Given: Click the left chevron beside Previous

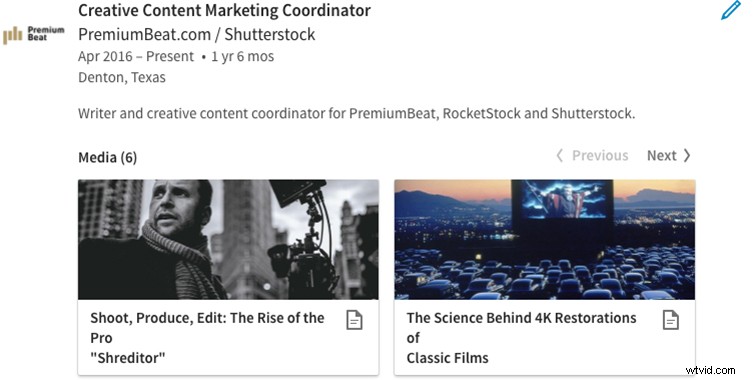Looking at the screenshot, I should [x=560, y=156].
